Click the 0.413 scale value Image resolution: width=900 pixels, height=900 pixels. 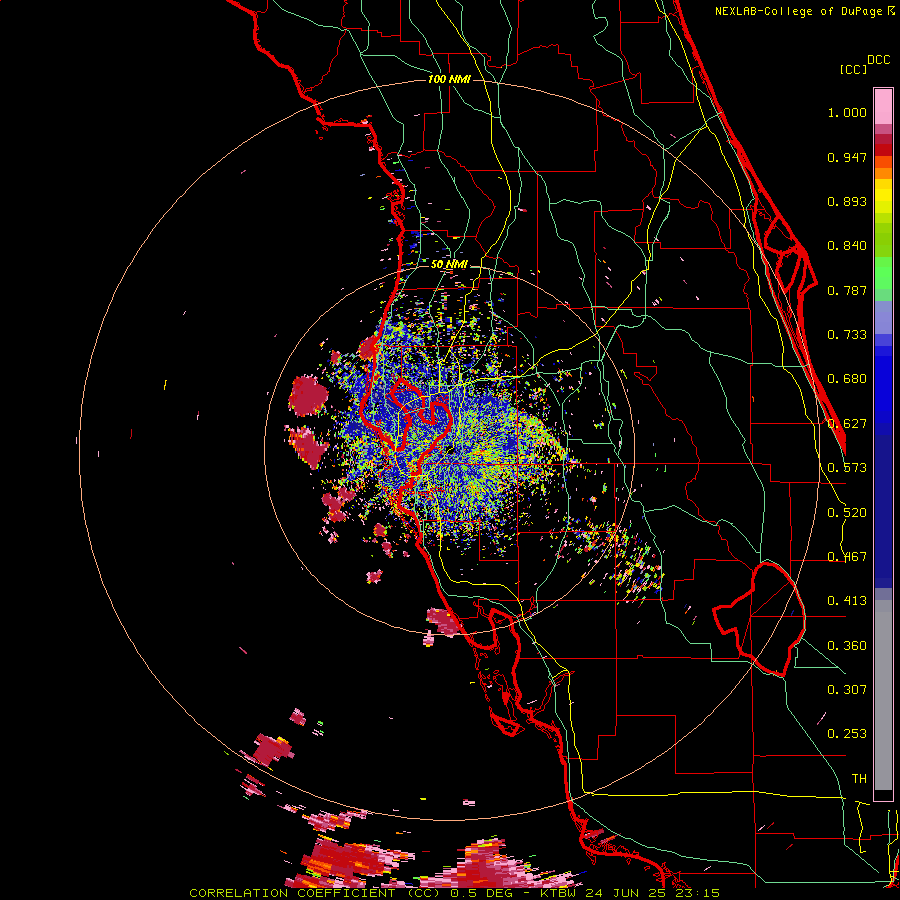pos(847,601)
